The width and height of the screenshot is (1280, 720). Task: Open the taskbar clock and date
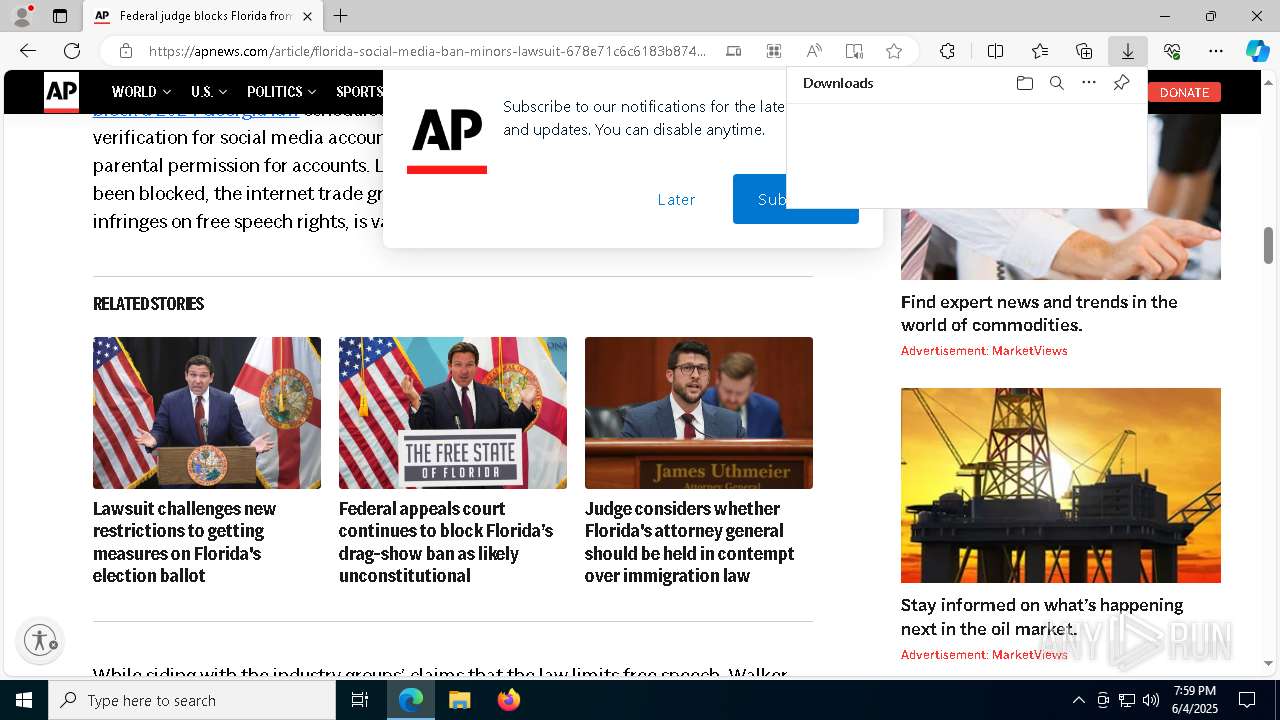tap(1195, 700)
